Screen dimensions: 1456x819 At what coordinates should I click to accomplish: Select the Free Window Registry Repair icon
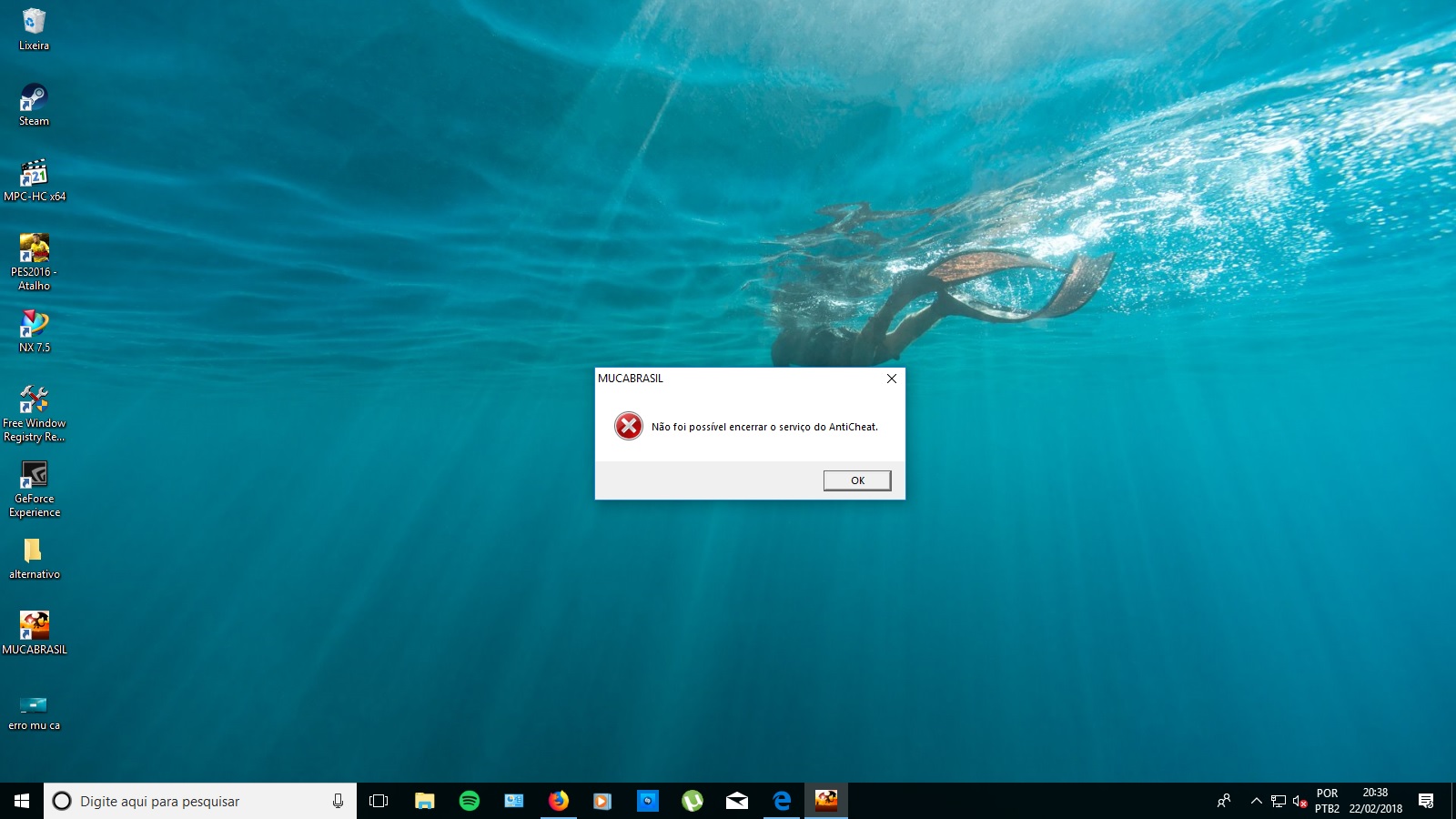click(34, 400)
